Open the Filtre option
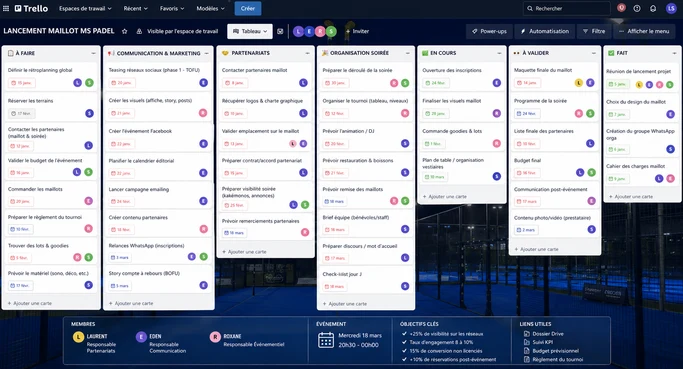This screenshot has height=369, width=683. 594,31
